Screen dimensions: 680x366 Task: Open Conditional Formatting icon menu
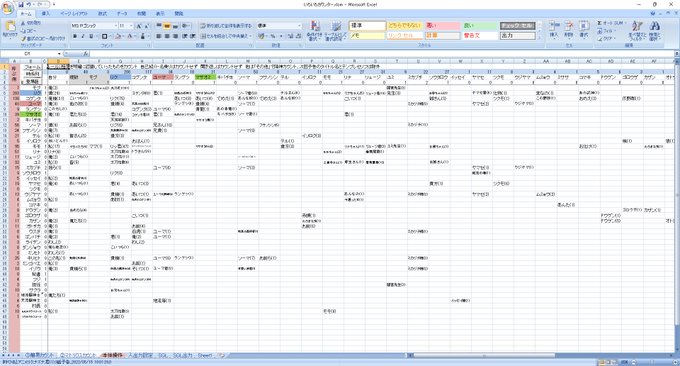pyautogui.click(x=315, y=26)
